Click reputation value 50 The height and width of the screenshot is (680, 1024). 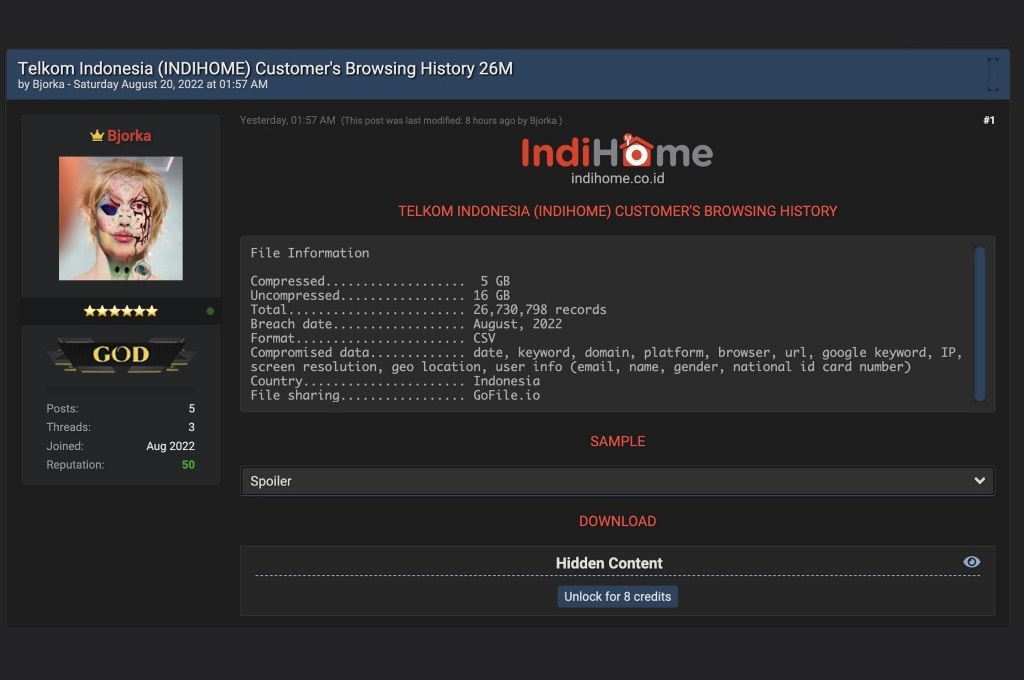[188, 465]
